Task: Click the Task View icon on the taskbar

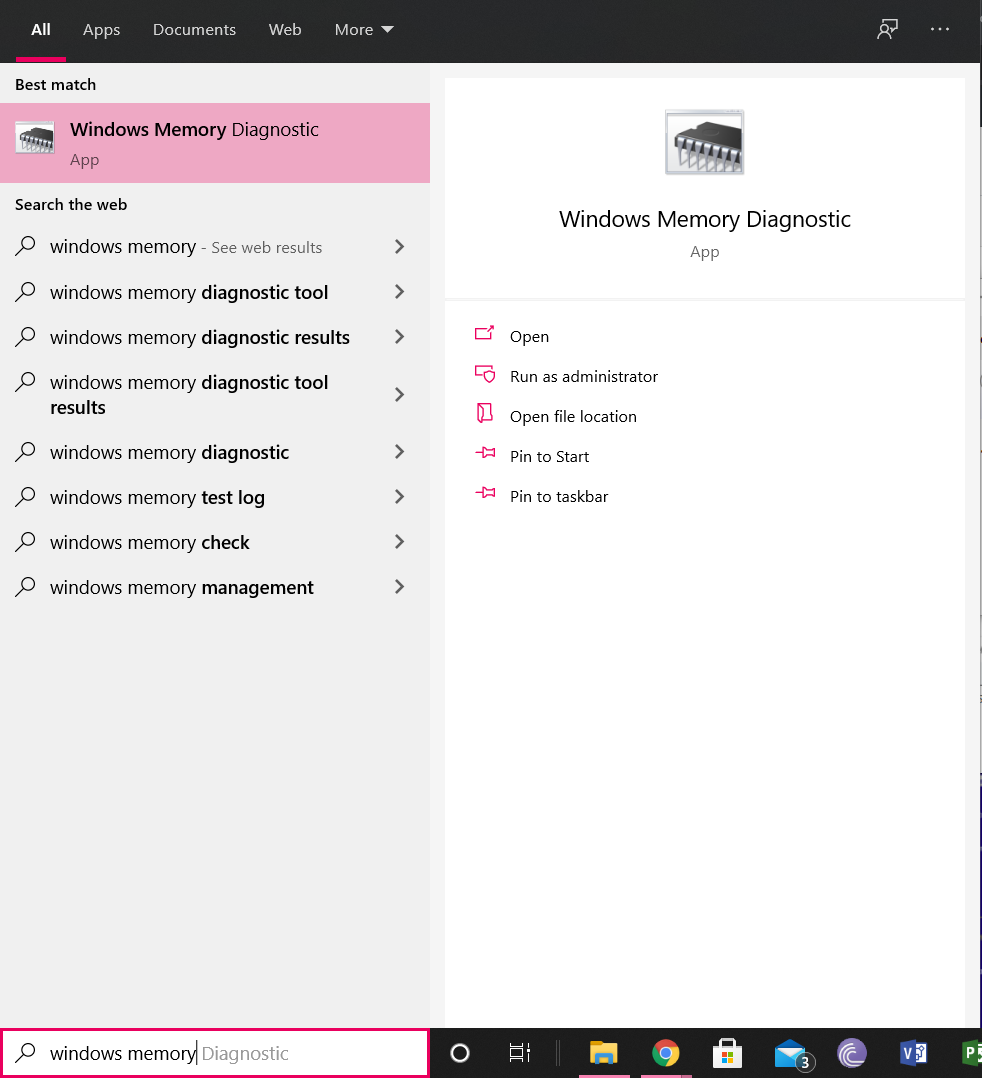Action: coord(519,1053)
